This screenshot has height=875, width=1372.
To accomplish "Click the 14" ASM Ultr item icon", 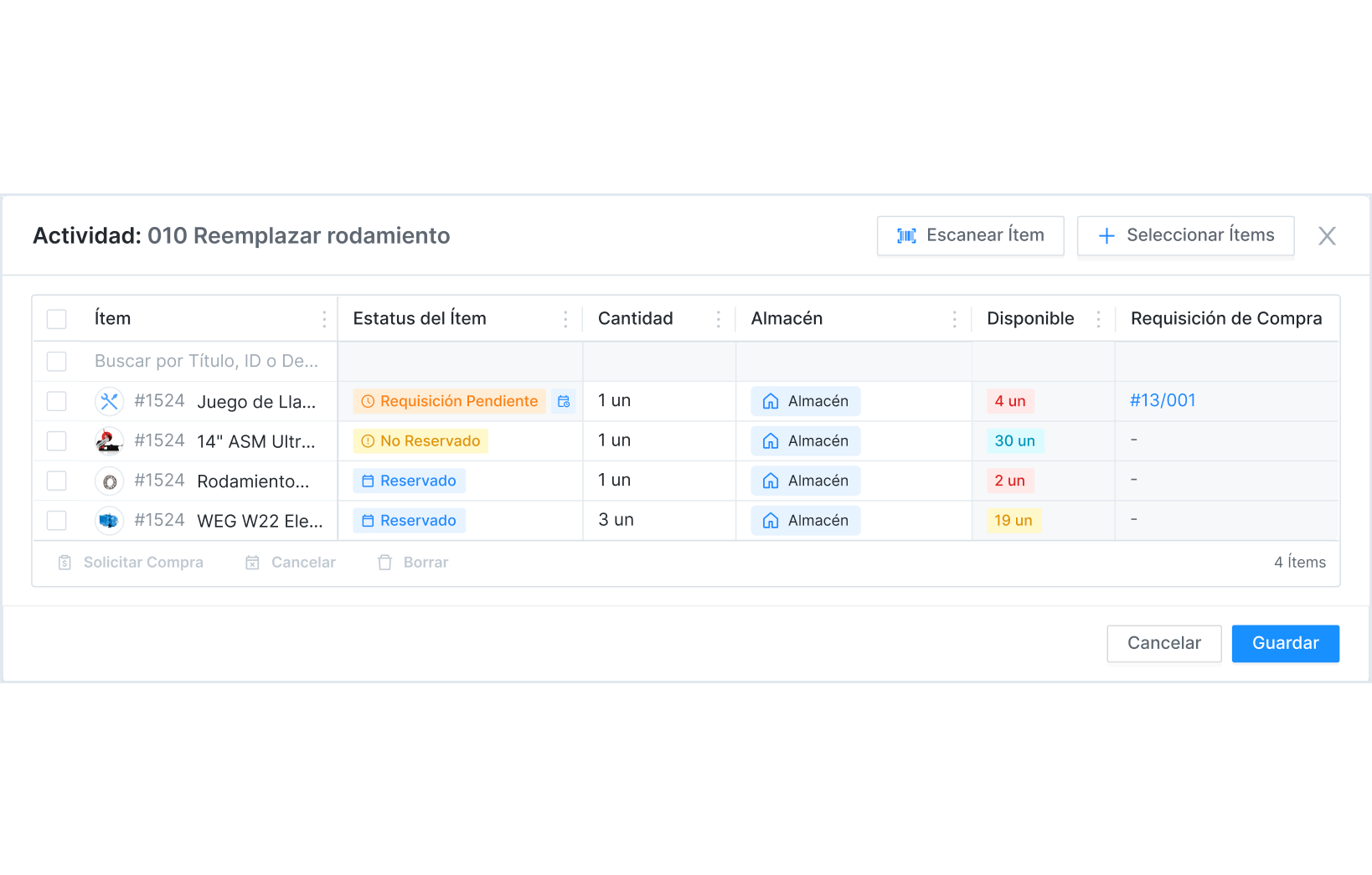I will (x=109, y=441).
